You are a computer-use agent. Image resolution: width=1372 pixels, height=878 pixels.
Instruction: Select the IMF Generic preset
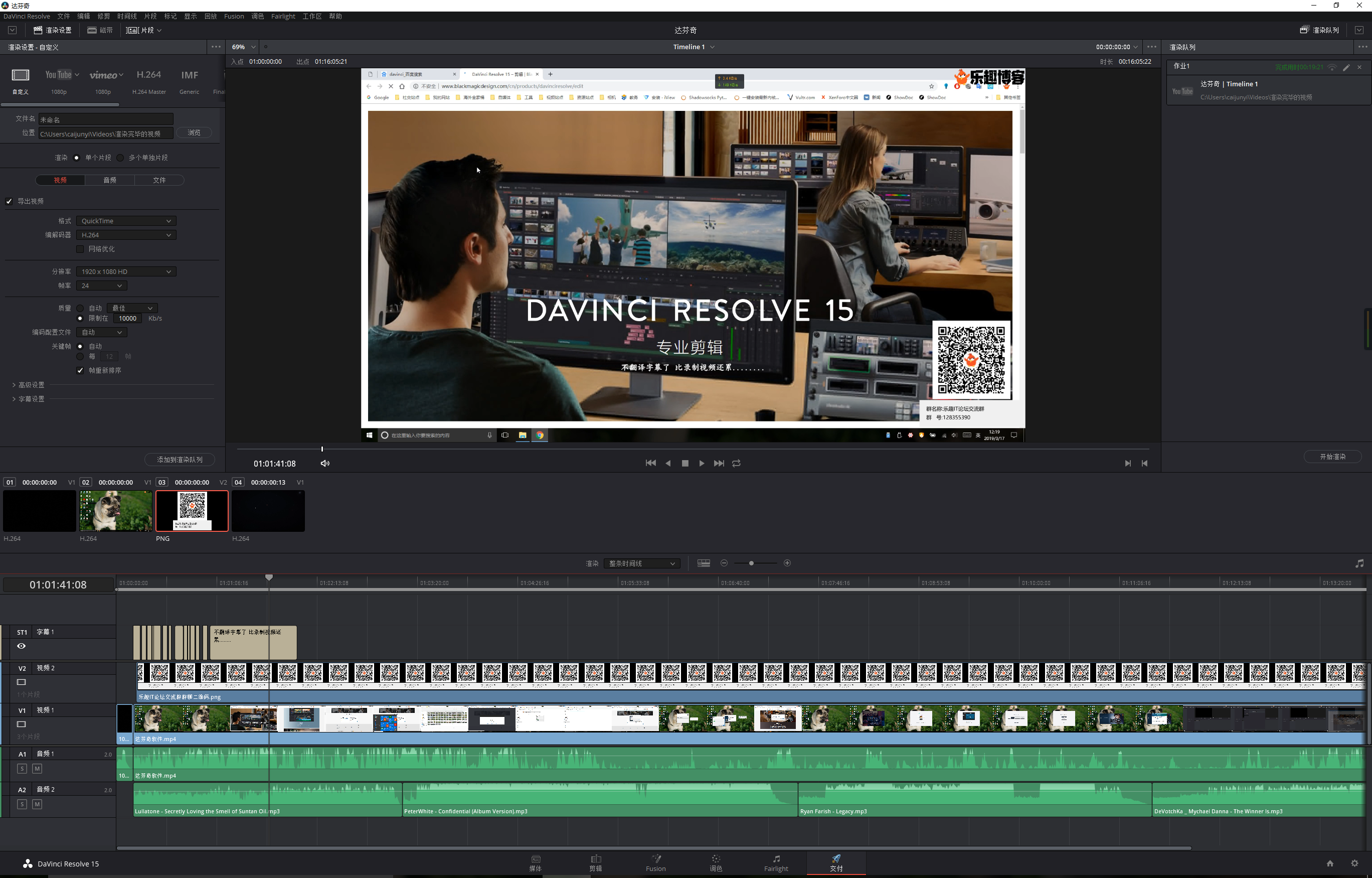coord(189,75)
